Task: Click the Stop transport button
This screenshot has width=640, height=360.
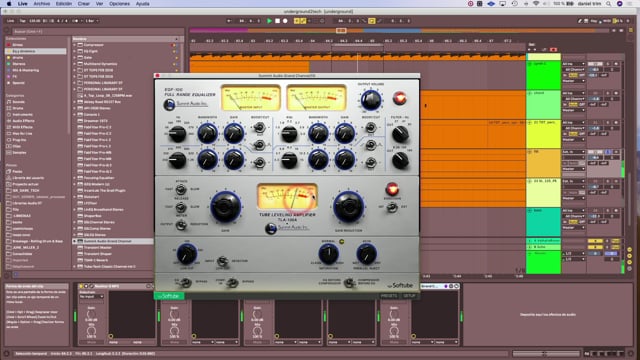Action: [x=278, y=21]
